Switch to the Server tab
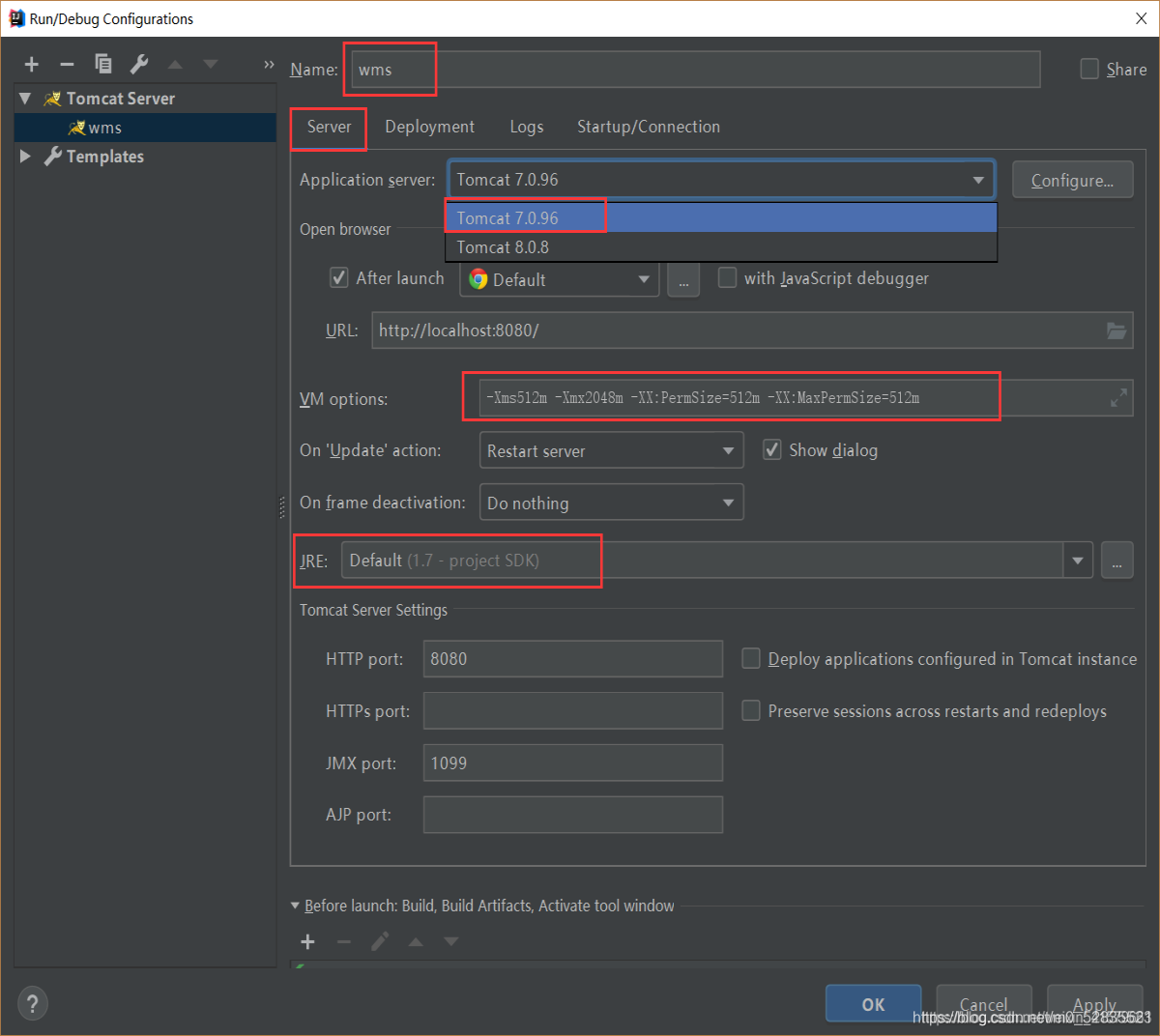The image size is (1160, 1036). point(330,127)
